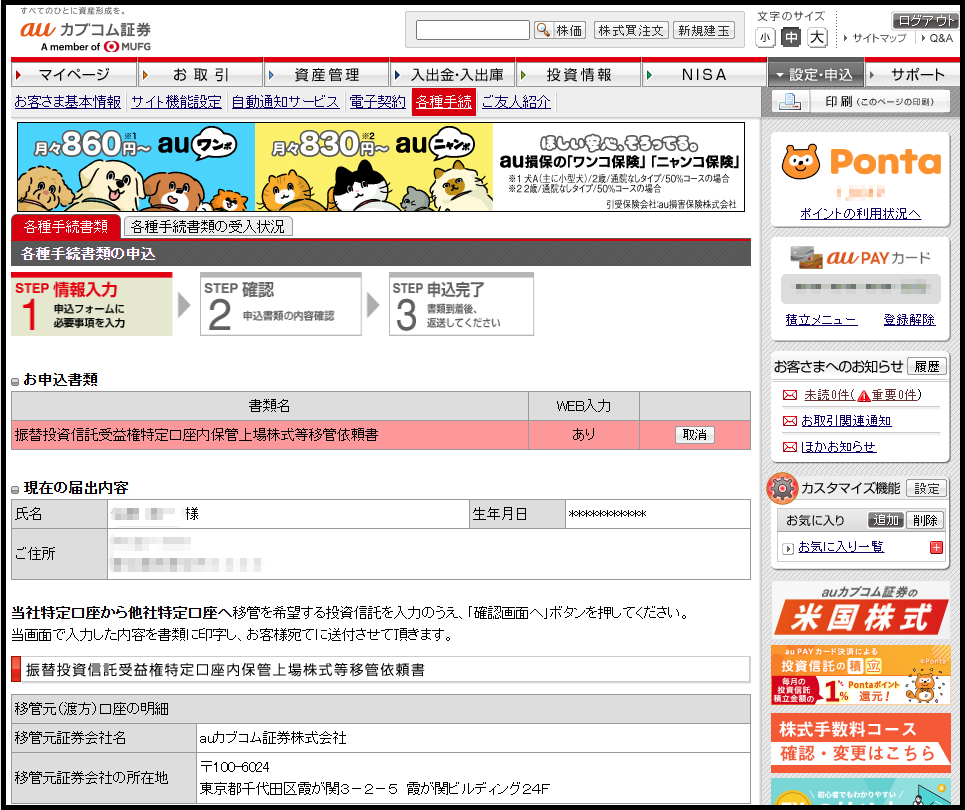
Task: Set text size to 中
Action: pyautogui.click(x=791, y=38)
